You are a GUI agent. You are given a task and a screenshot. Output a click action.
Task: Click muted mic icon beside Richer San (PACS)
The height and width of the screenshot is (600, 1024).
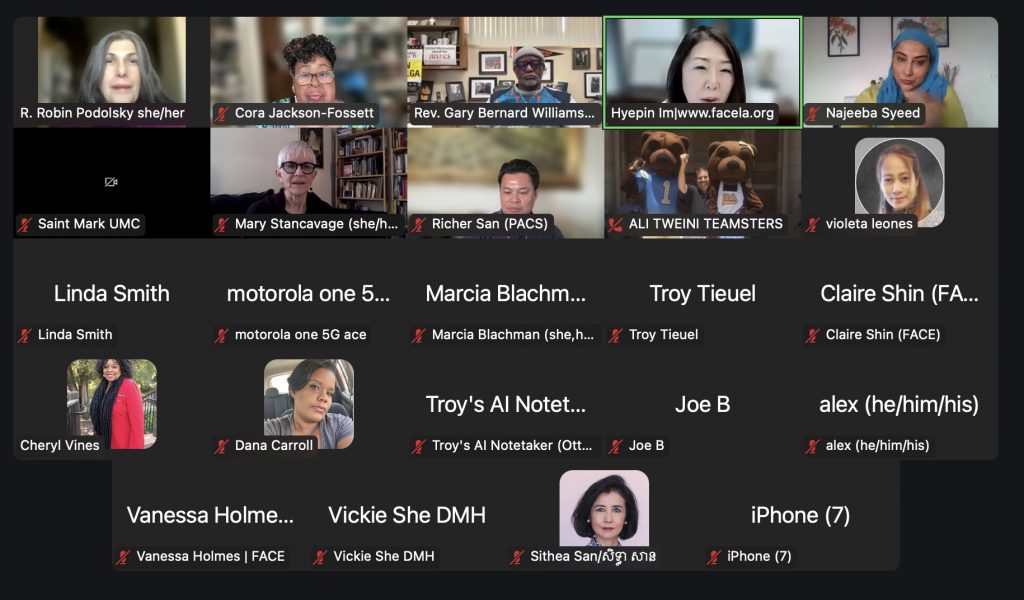pos(419,225)
